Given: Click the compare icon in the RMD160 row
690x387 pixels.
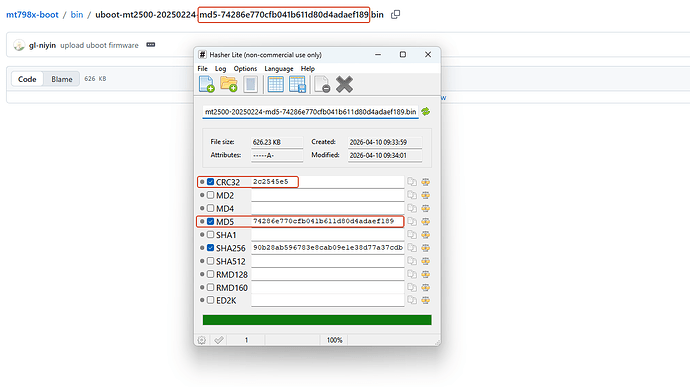Looking at the screenshot, I should (x=426, y=287).
